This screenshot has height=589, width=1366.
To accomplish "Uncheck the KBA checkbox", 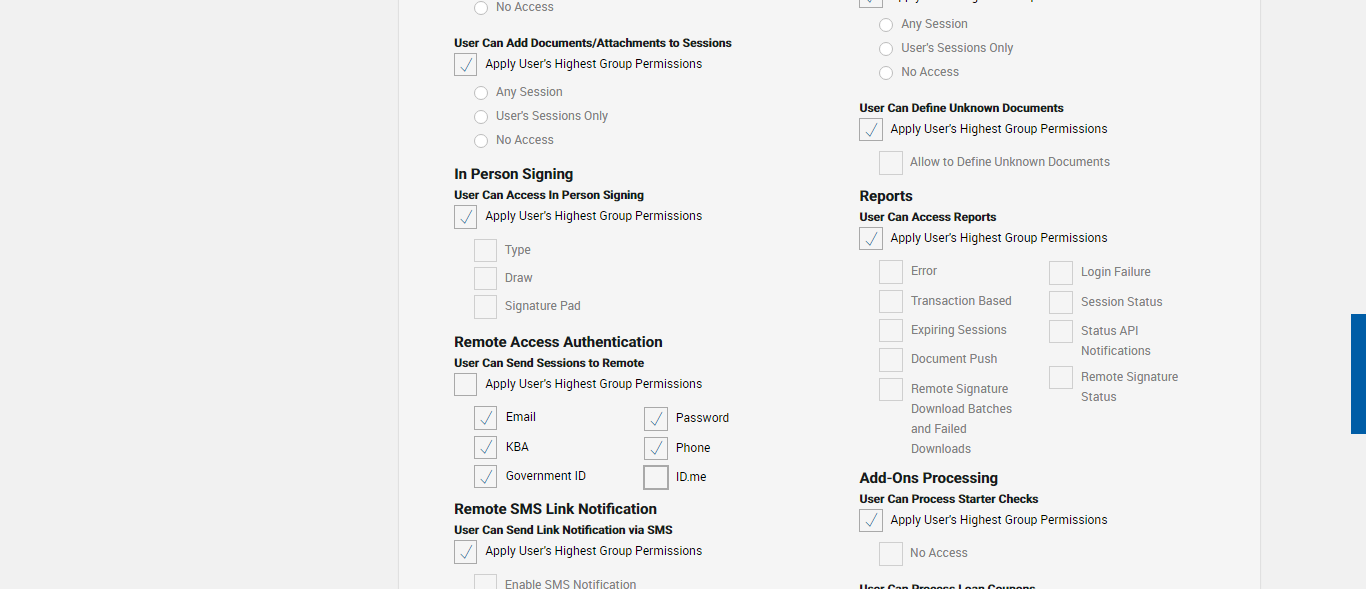I will click(486, 447).
